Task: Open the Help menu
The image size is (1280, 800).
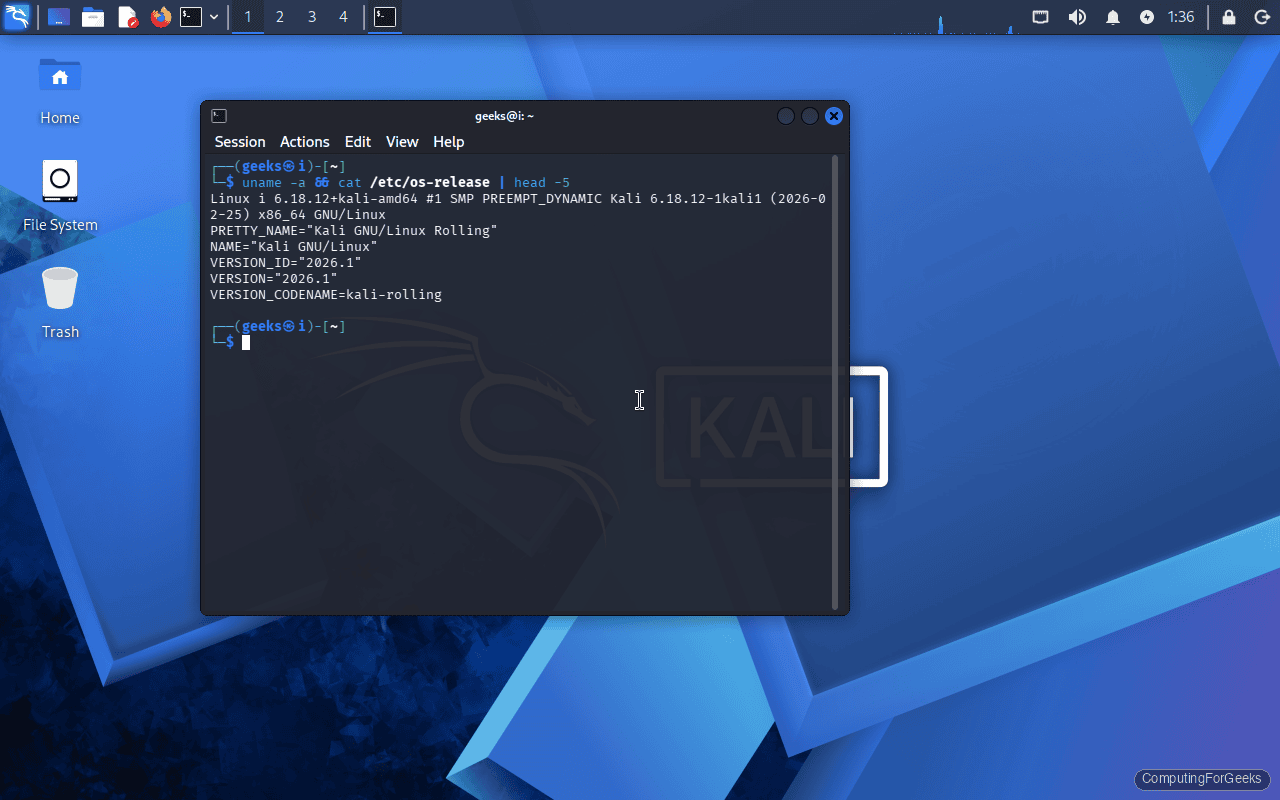Action: pos(448,141)
